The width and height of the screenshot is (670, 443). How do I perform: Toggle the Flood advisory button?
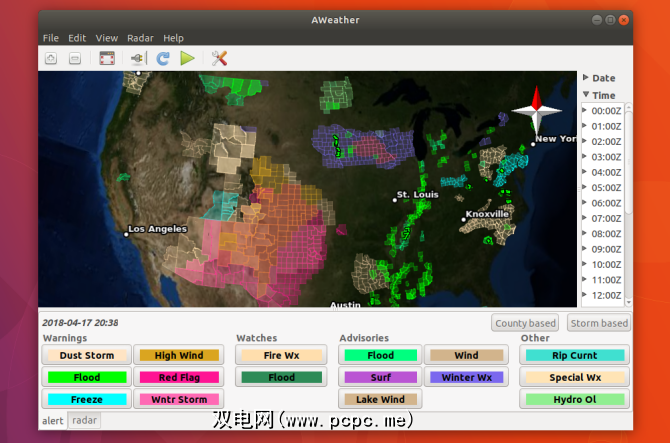(x=380, y=355)
